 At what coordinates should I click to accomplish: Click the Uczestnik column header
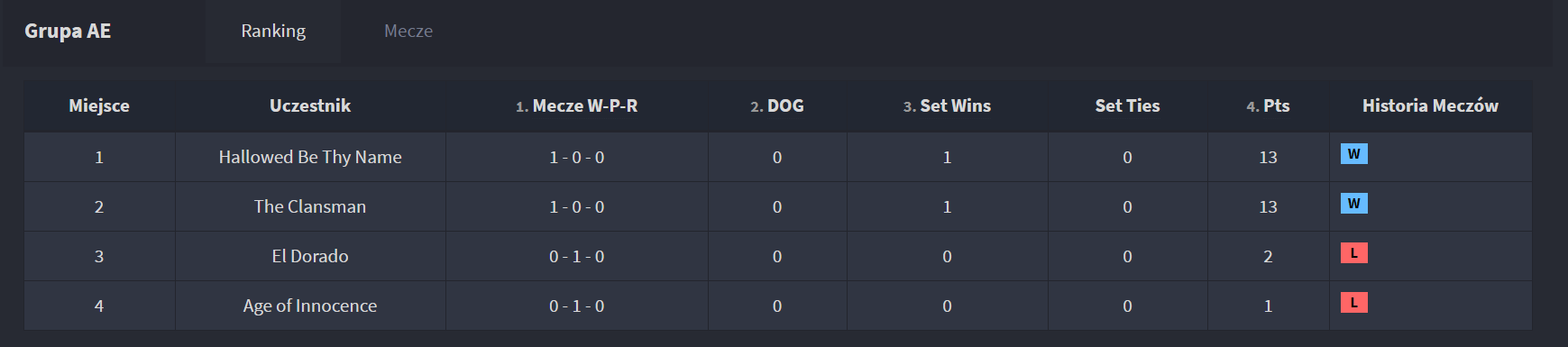(x=310, y=105)
